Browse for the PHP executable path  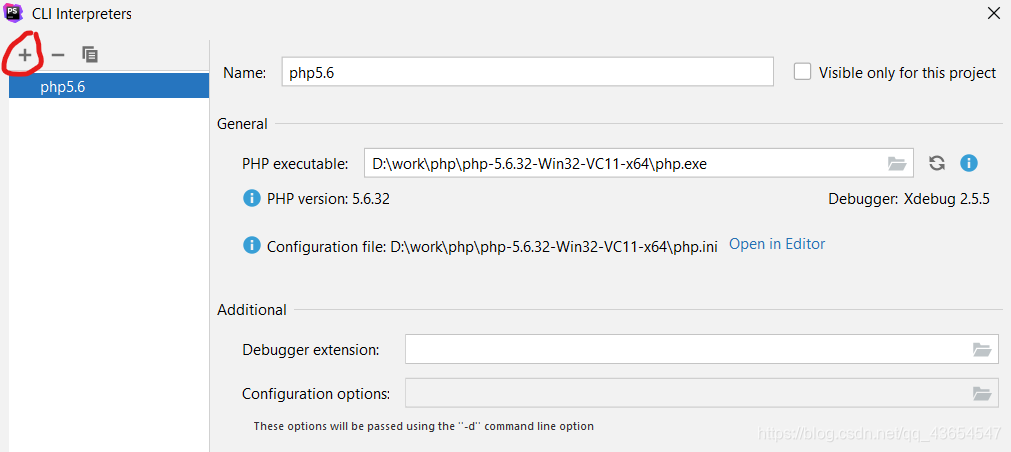(x=897, y=163)
